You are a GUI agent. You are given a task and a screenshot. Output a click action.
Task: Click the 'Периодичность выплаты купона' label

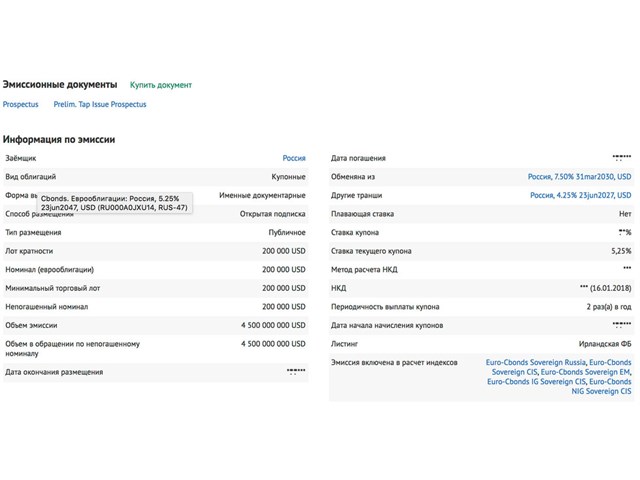click(x=385, y=307)
